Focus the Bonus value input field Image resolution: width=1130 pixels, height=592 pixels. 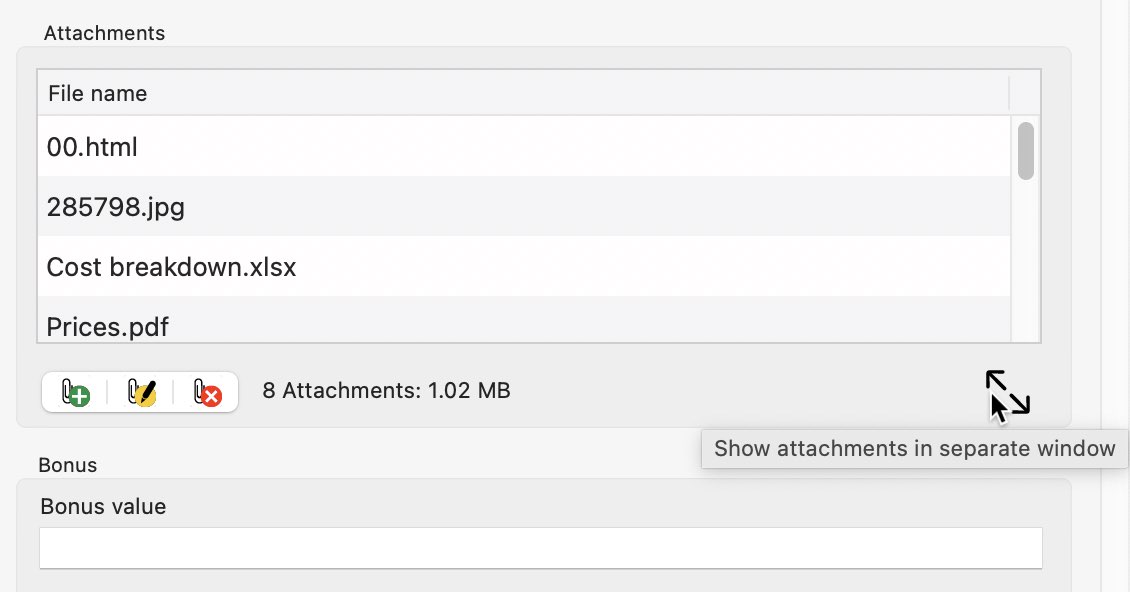(540, 548)
